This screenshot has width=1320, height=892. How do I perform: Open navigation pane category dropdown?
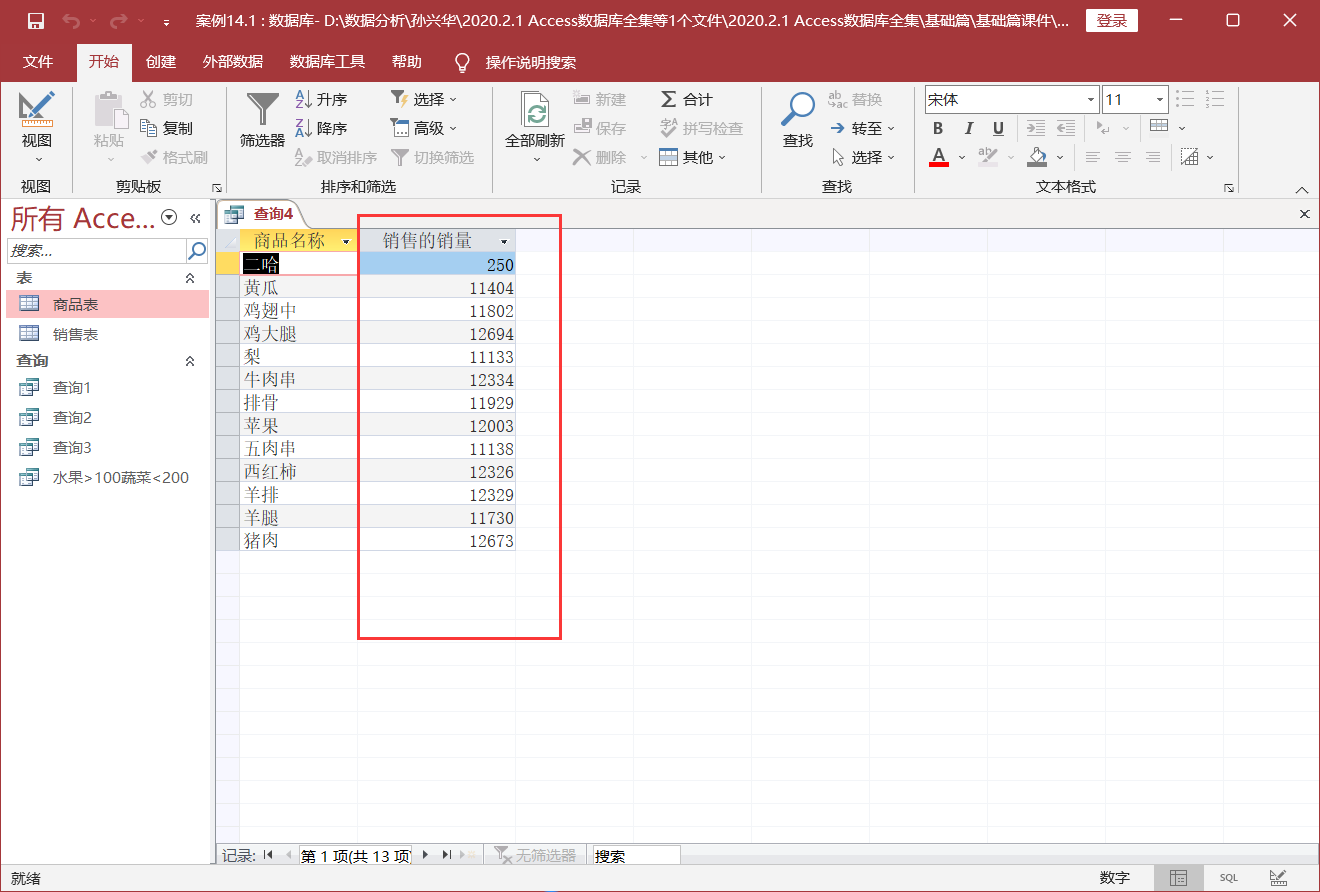[x=169, y=218]
